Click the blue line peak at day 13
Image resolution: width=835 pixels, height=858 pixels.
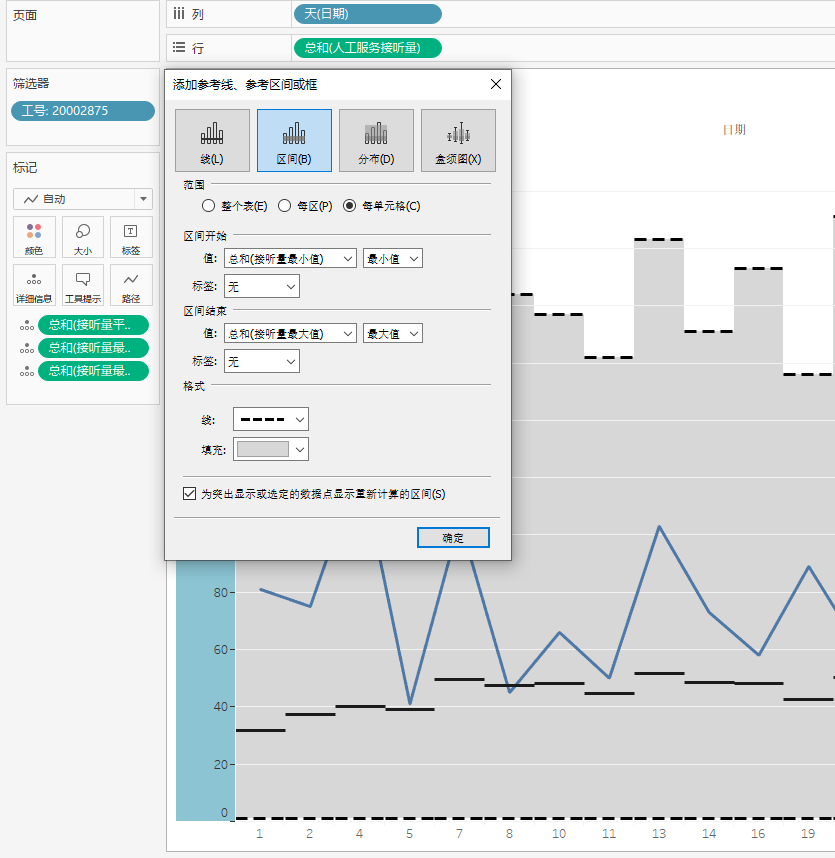click(659, 526)
